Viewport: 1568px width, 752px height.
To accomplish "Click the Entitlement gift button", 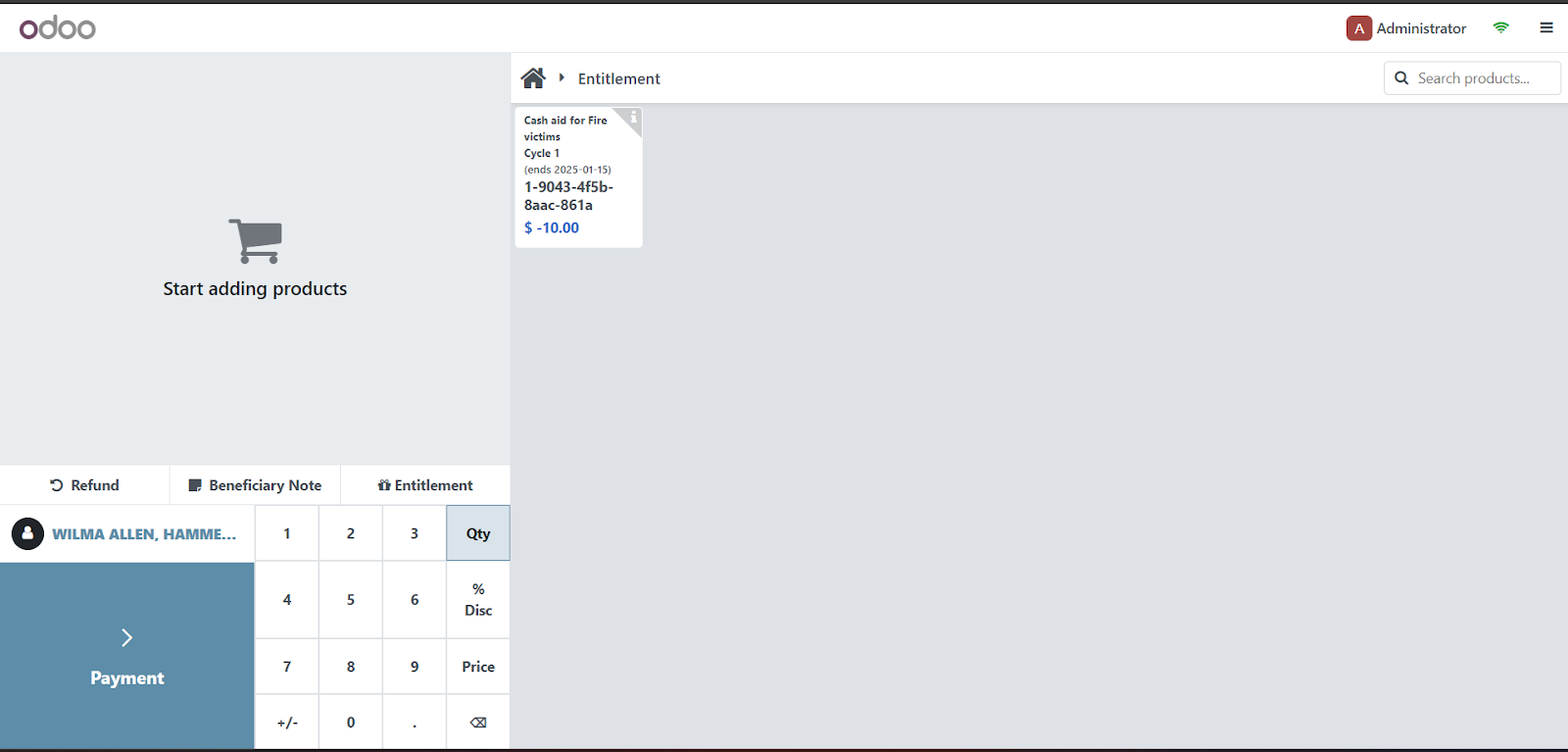I will 425,485.
